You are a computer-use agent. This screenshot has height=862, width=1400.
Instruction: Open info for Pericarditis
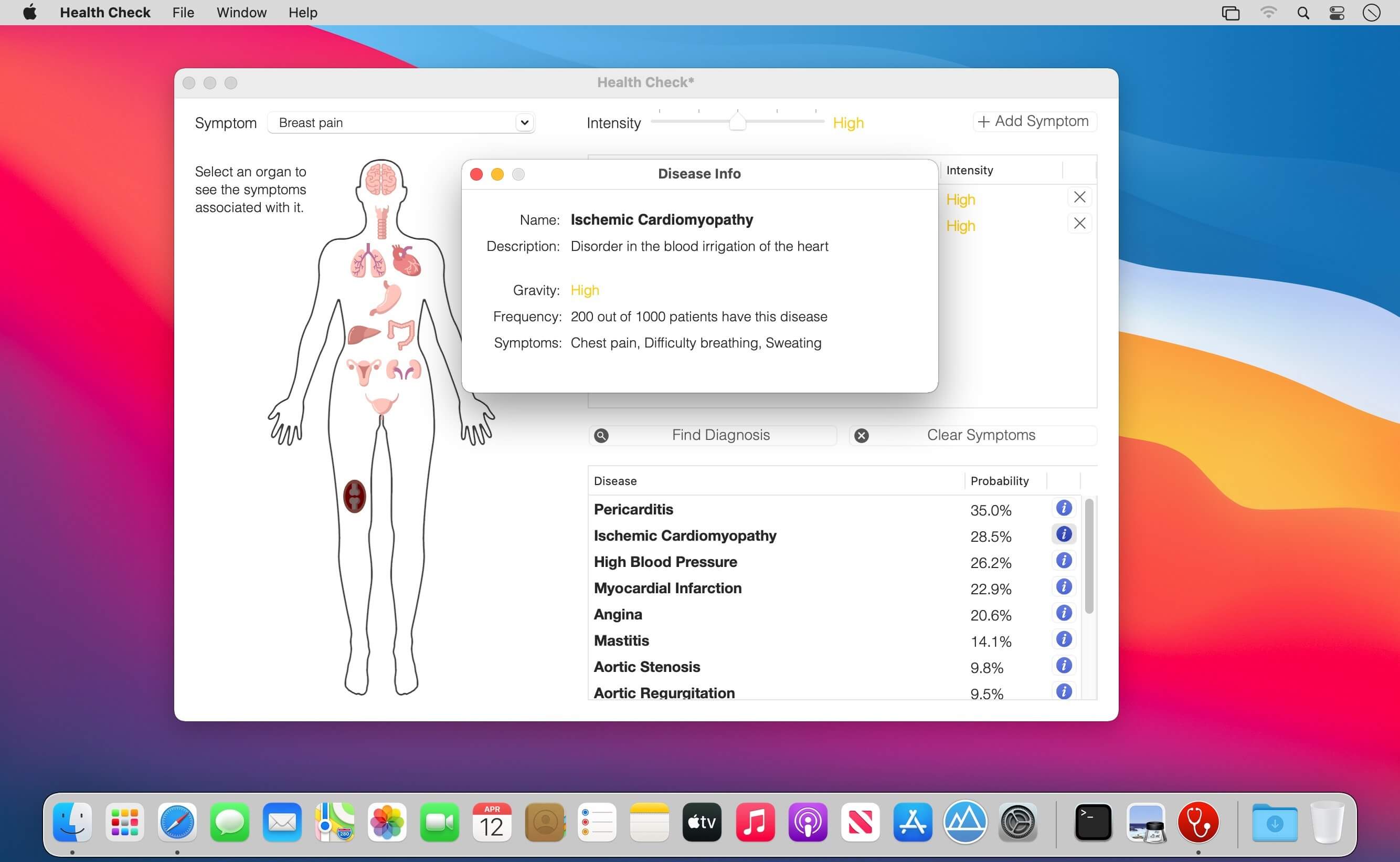coord(1063,508)
